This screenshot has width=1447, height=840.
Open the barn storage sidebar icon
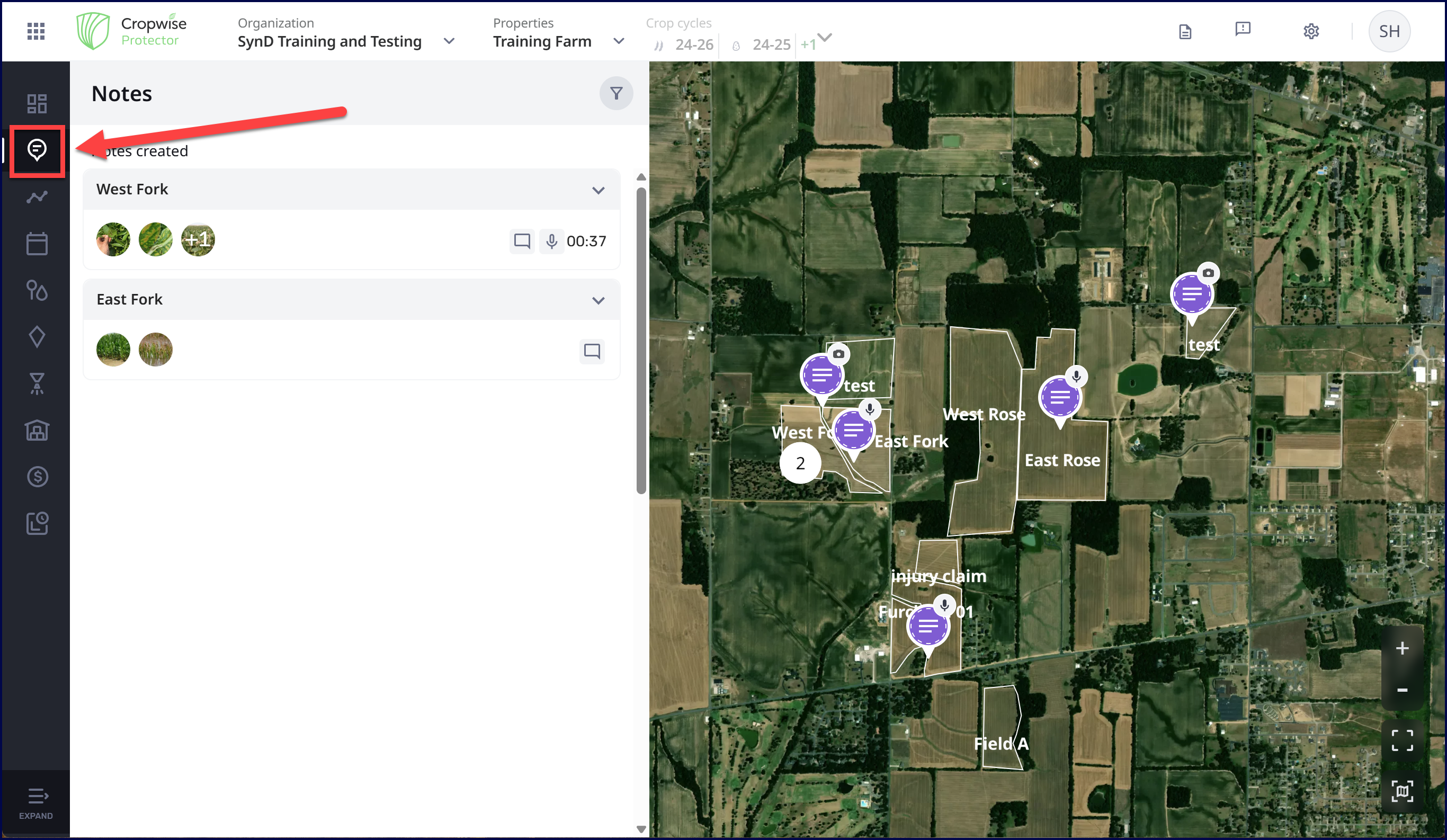pos(37,430)
